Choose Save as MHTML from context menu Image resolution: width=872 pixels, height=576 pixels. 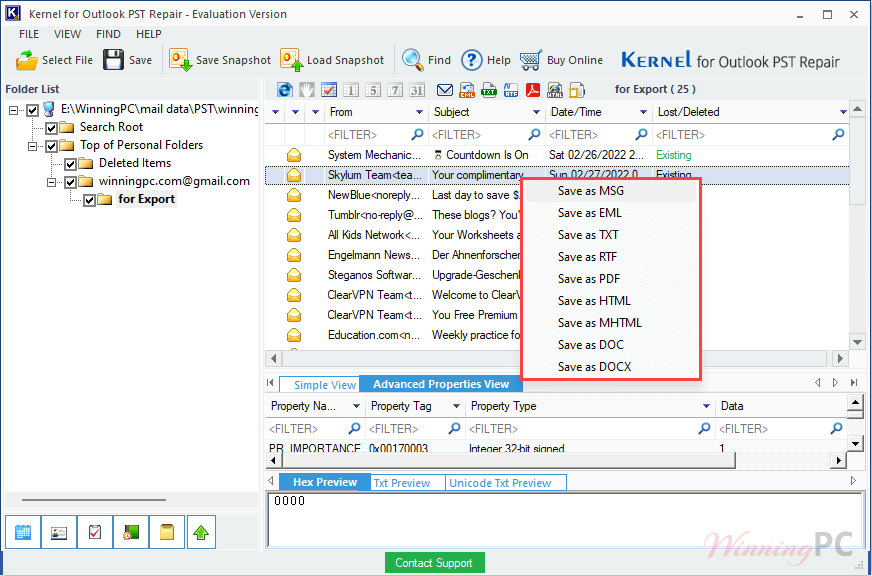tap(610, 323)
